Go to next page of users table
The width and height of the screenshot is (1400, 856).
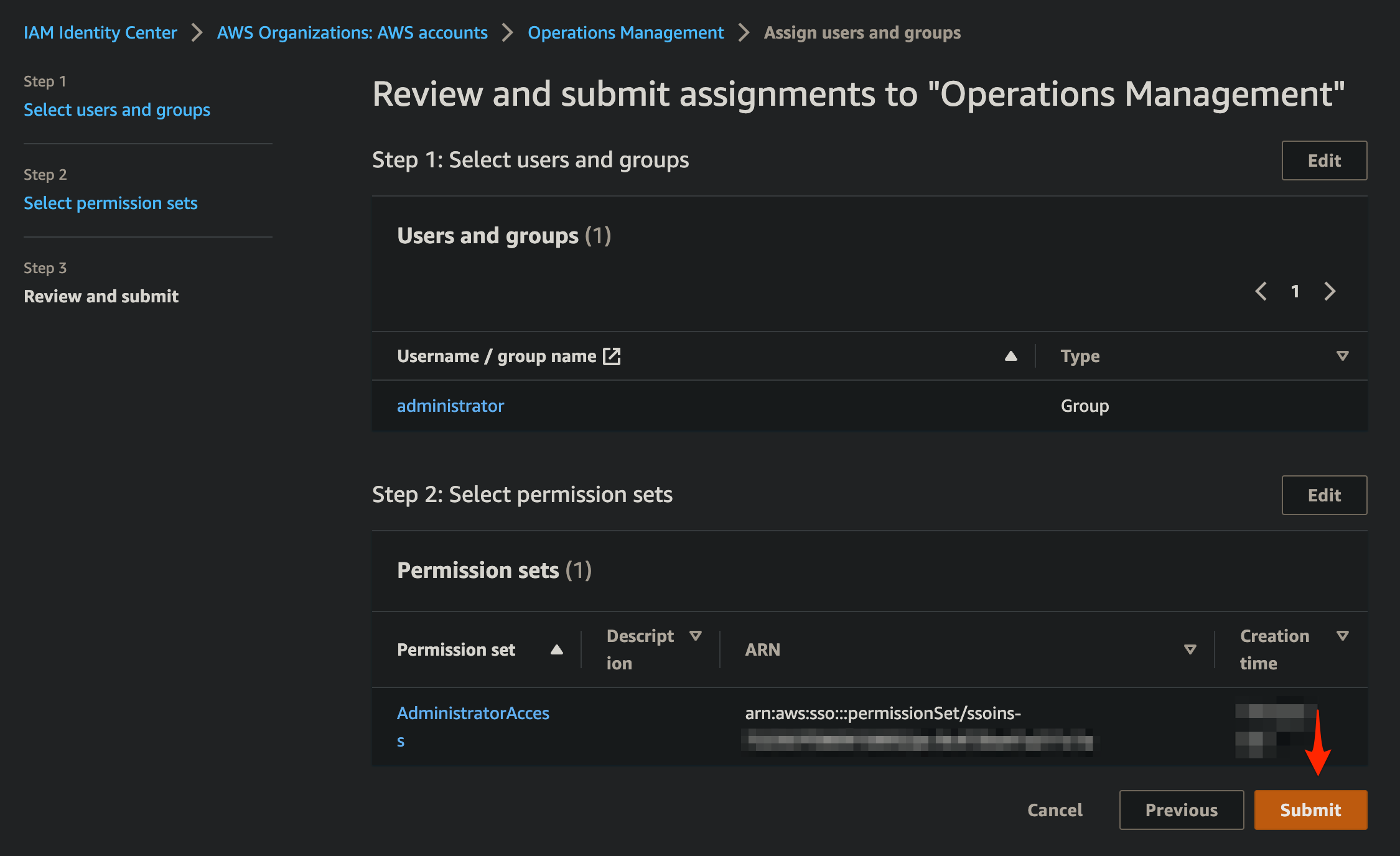pyautogui.click(x=1330, y=291)
